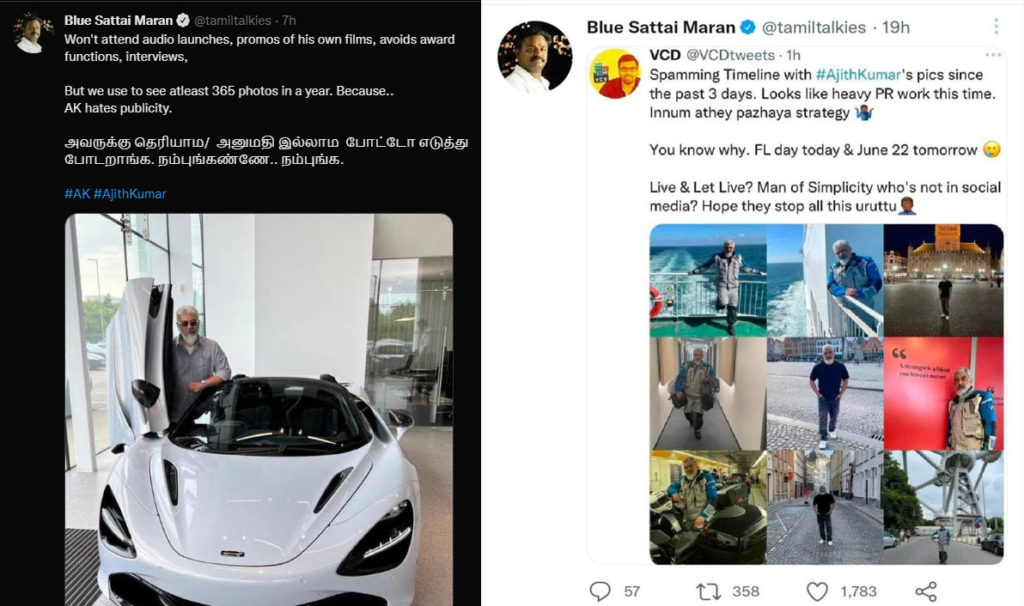This screenshot has height=606, width=1024.
Task: Open #AjithKumar hashtag in the dark tweet
Action: [130, 193]
